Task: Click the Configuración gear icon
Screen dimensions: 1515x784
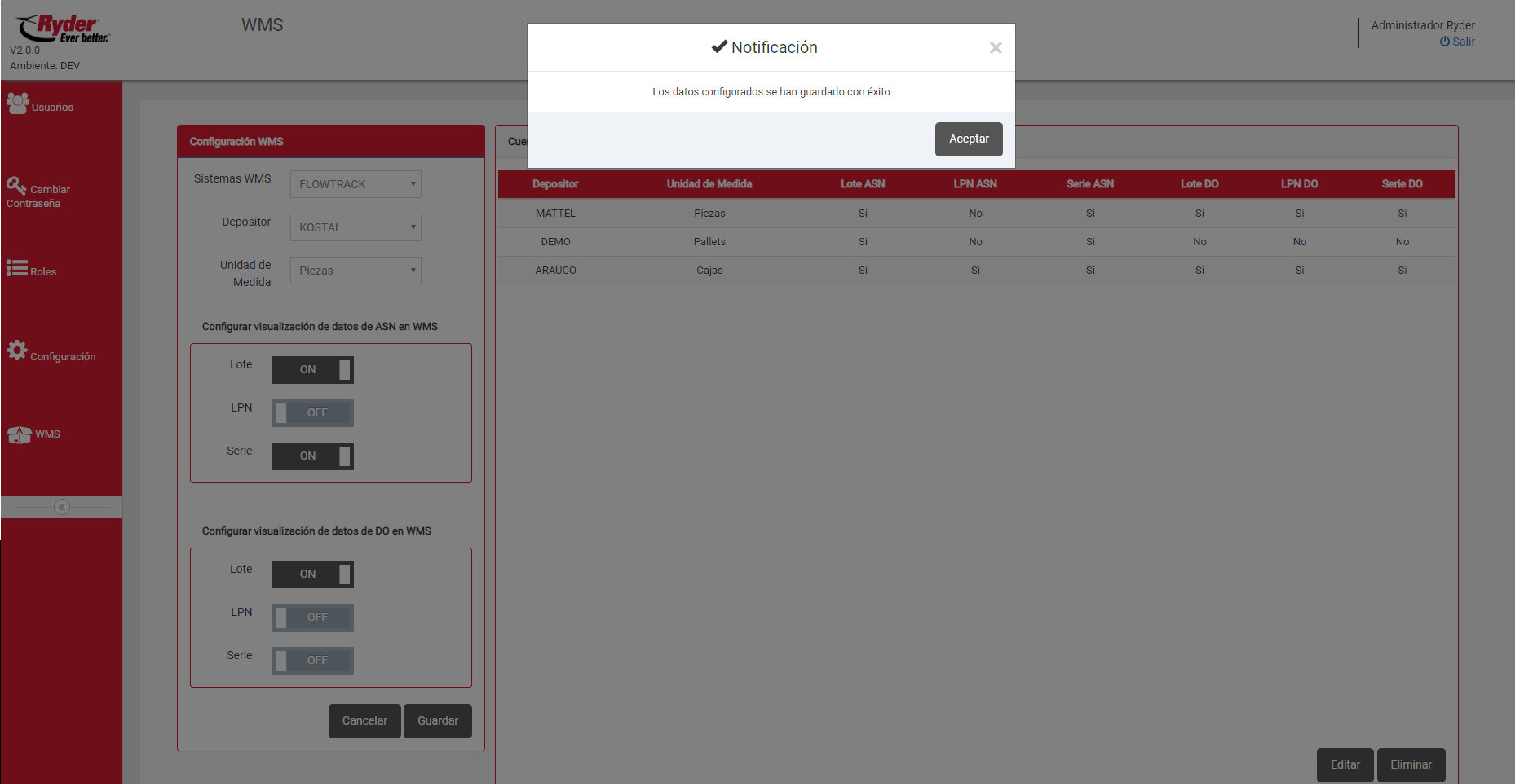Action: (17, 350)
